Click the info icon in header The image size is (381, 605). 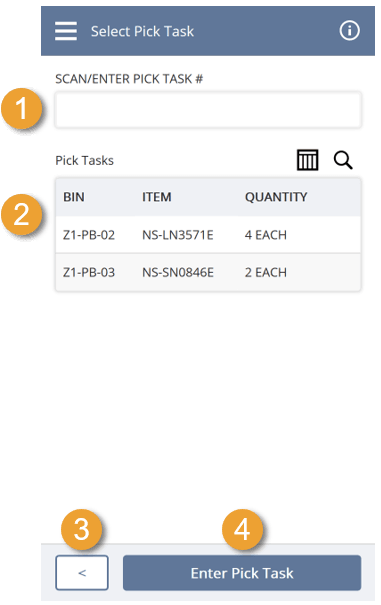pyautogui.click(x=349, y=30)
